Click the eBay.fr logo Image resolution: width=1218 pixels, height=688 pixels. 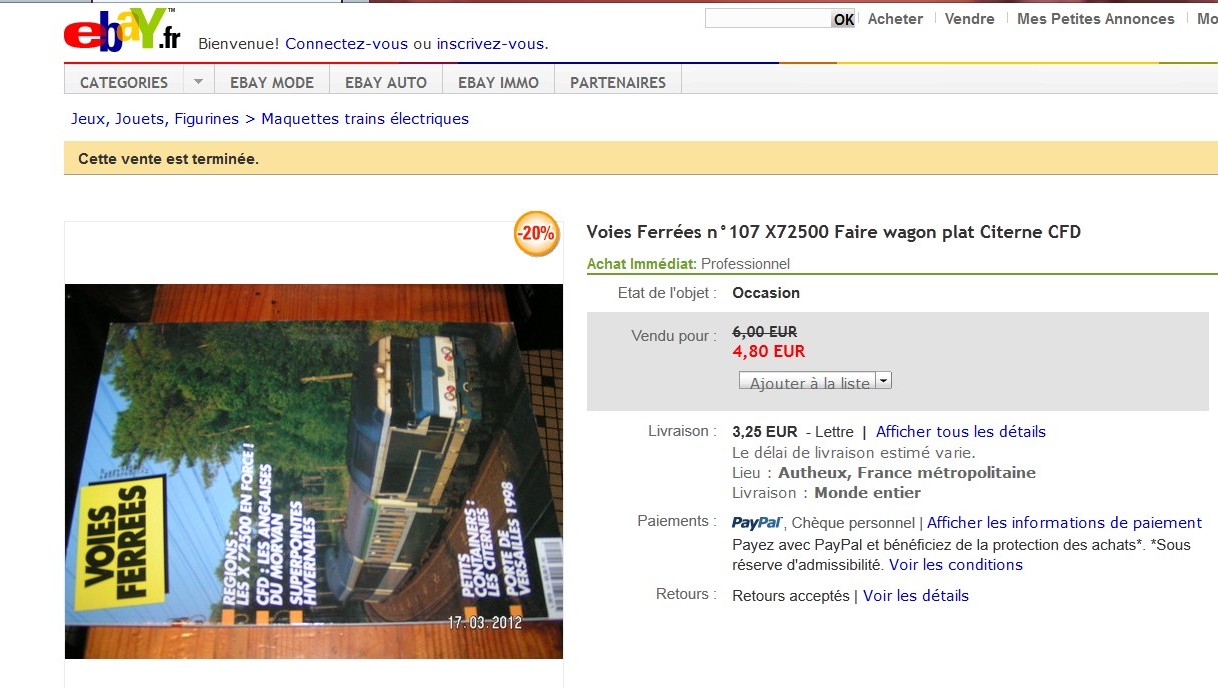tap(122, 30)
